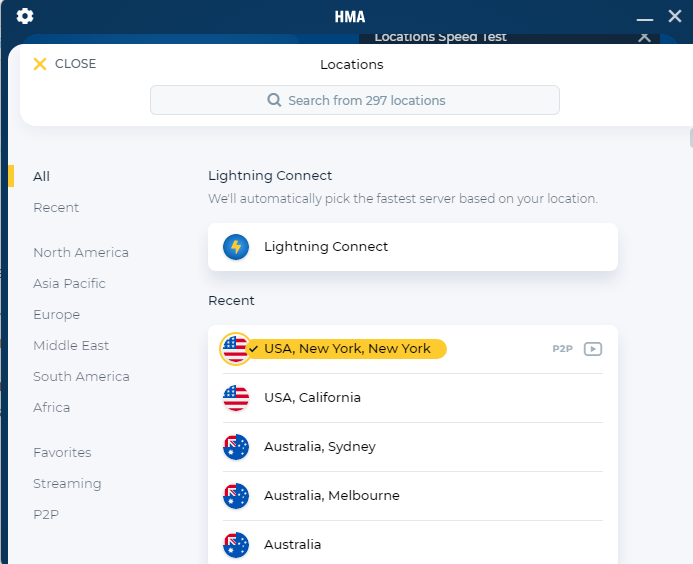Click the search magnifier icon

(274, 100)
